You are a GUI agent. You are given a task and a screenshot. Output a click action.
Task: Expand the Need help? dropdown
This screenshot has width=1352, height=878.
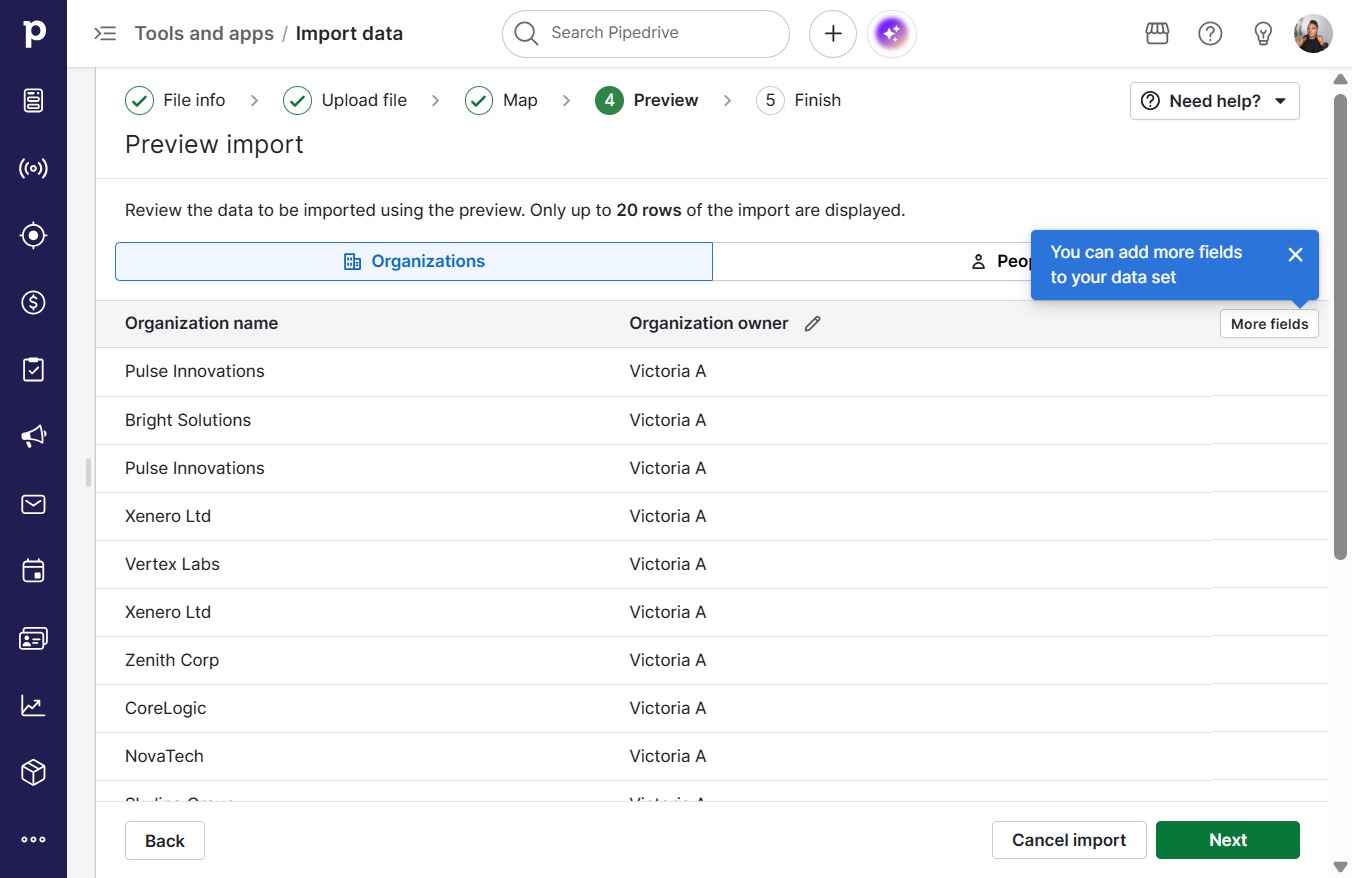click(1215, 101)
